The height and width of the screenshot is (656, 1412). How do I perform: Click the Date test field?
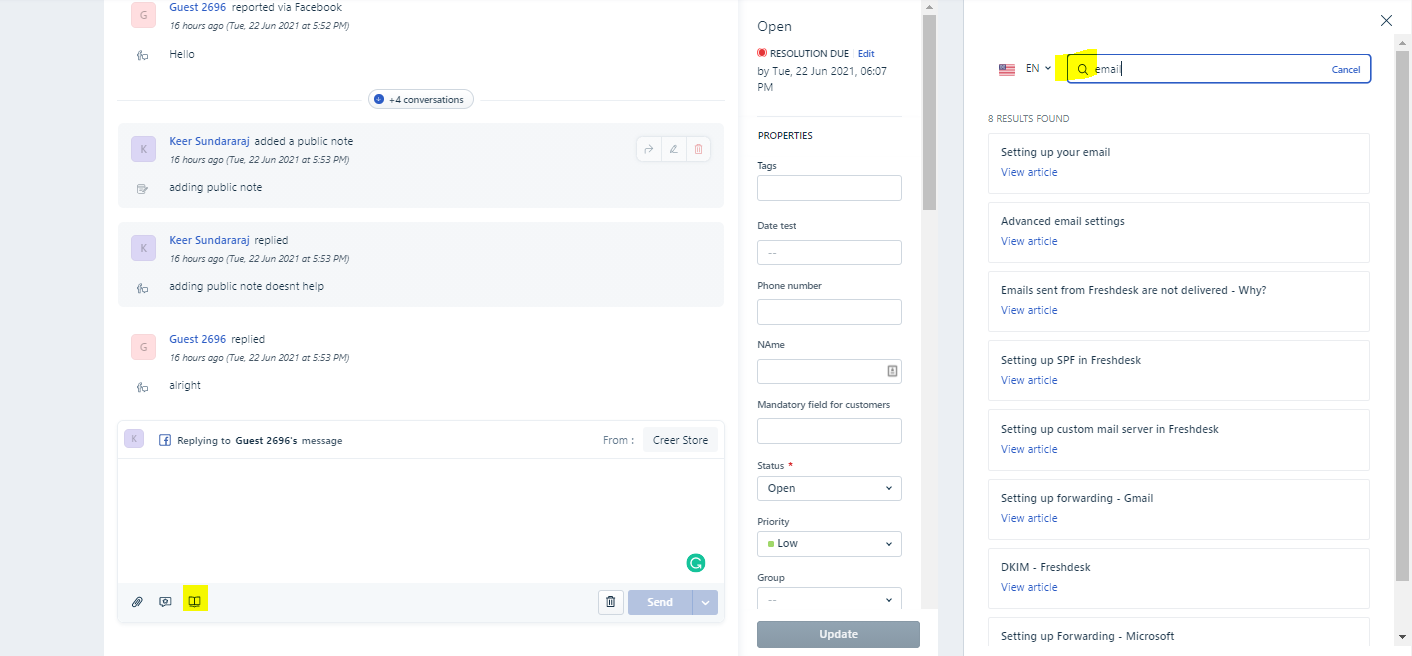pos(829,252)
